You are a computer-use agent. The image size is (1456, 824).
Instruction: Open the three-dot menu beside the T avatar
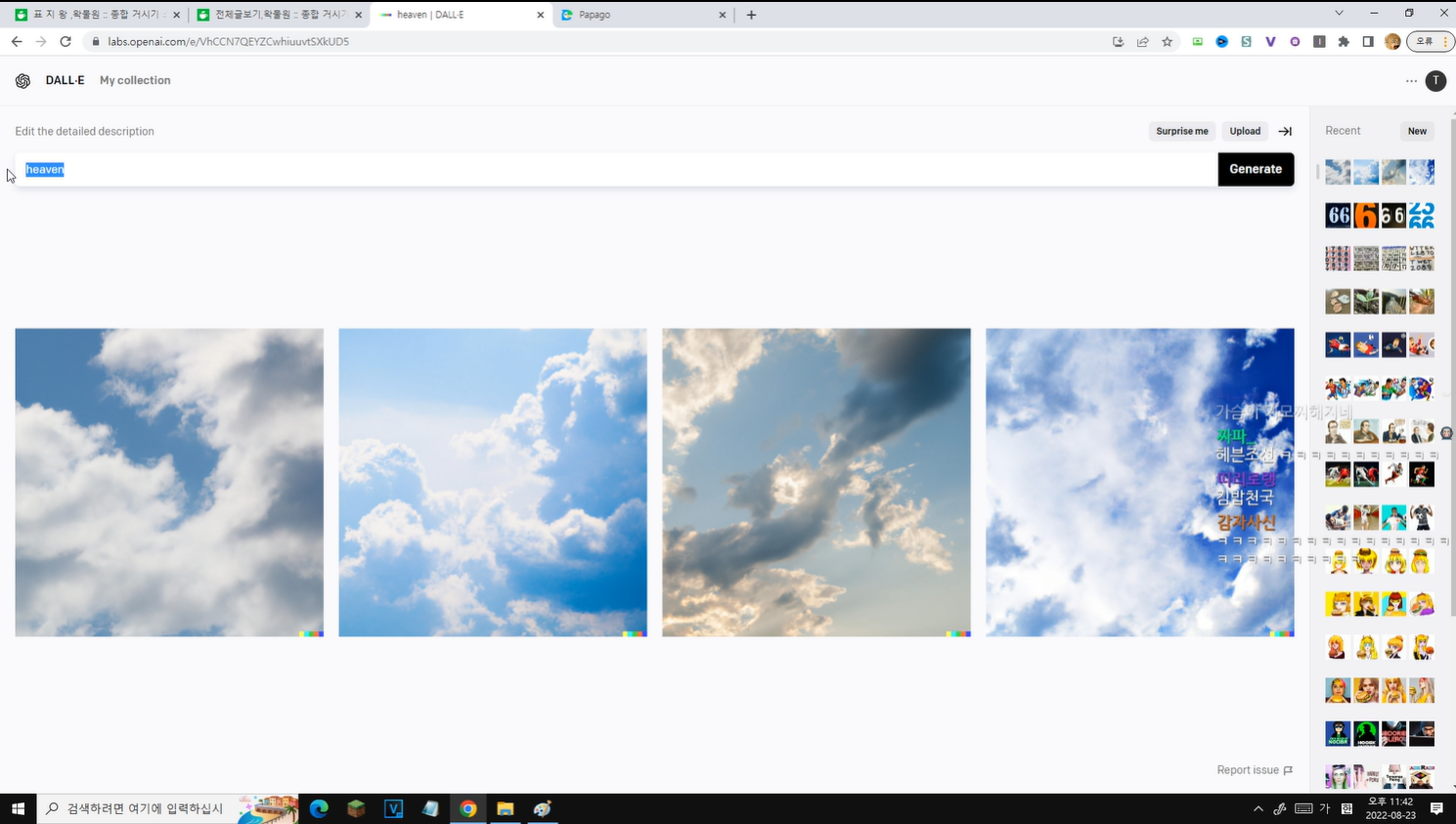pos(1411,81)
